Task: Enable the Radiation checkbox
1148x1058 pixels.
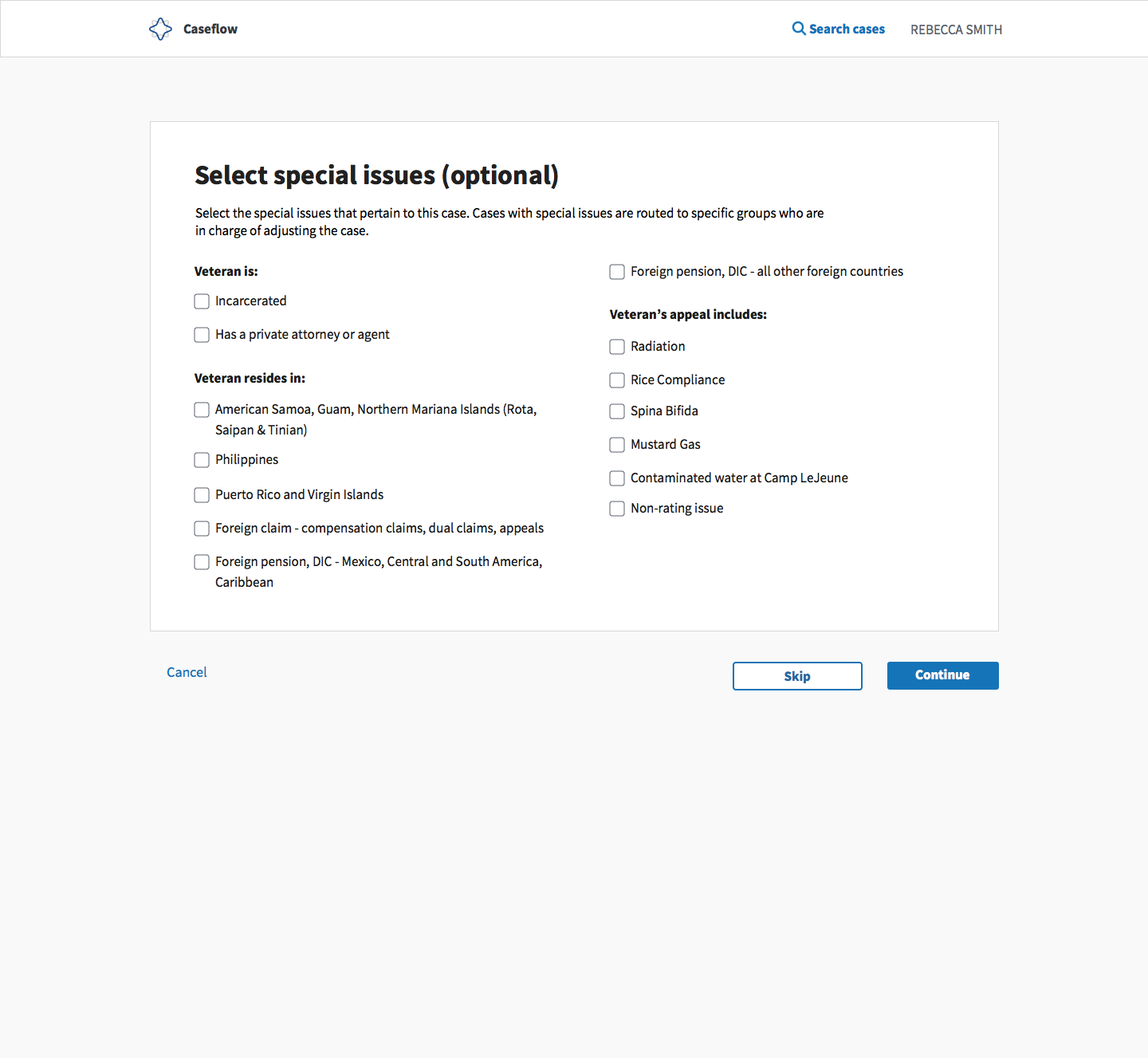Action: point(617,347)
